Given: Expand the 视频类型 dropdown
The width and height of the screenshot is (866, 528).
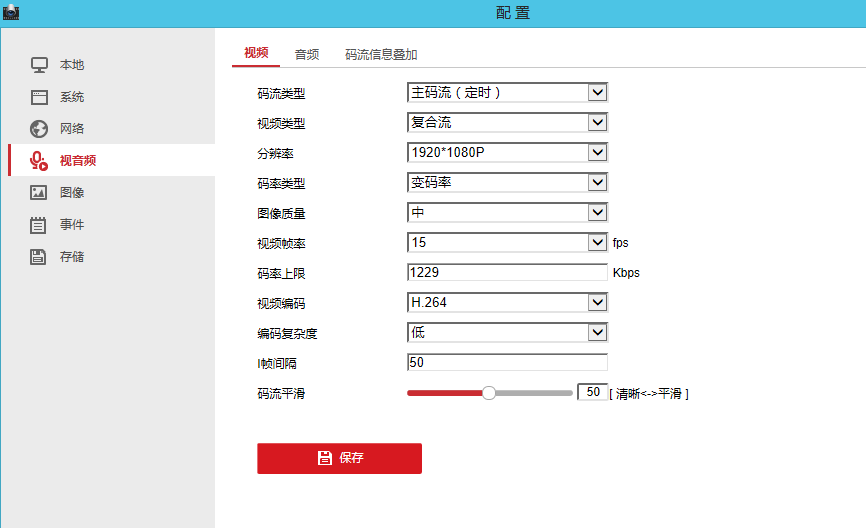Looking at the screenshot, I should tap(508, 123).
